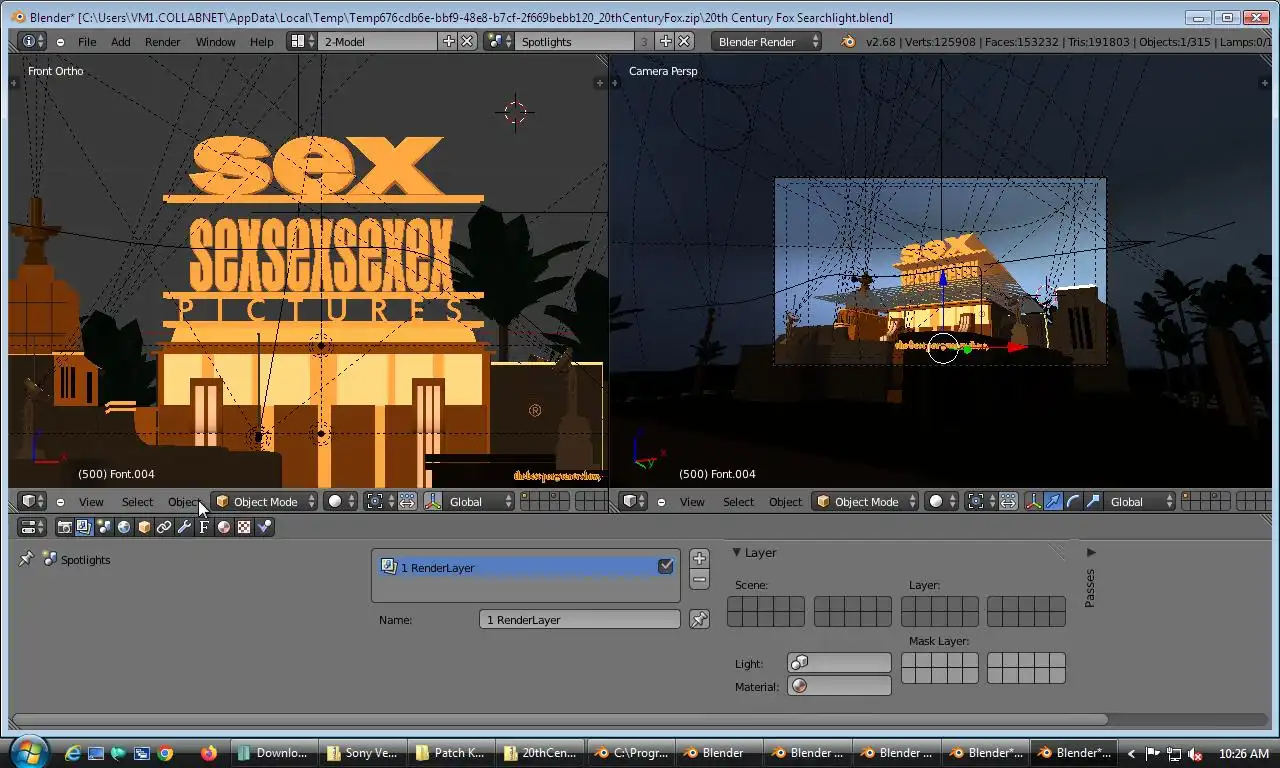Toggle manipulate center points in right viewport
The image size is (1280, 768).
[1008, 502]
